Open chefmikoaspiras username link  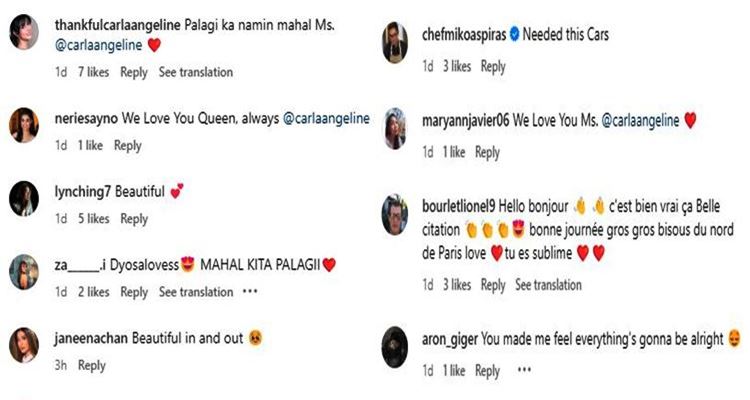pos(464,35)
